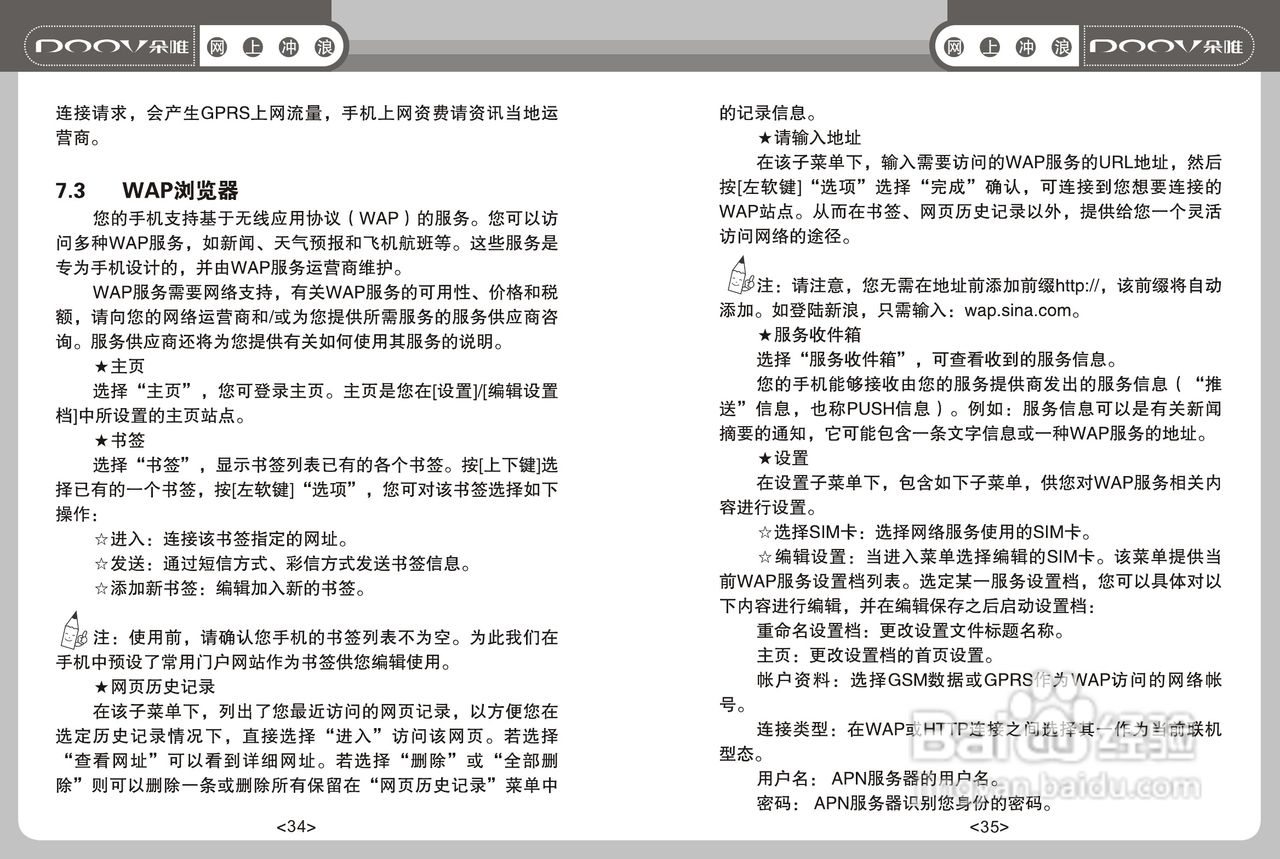
Task: Click the line starting '在该子菜单下,列出了您最近访问'
Action: coord(325,712)
